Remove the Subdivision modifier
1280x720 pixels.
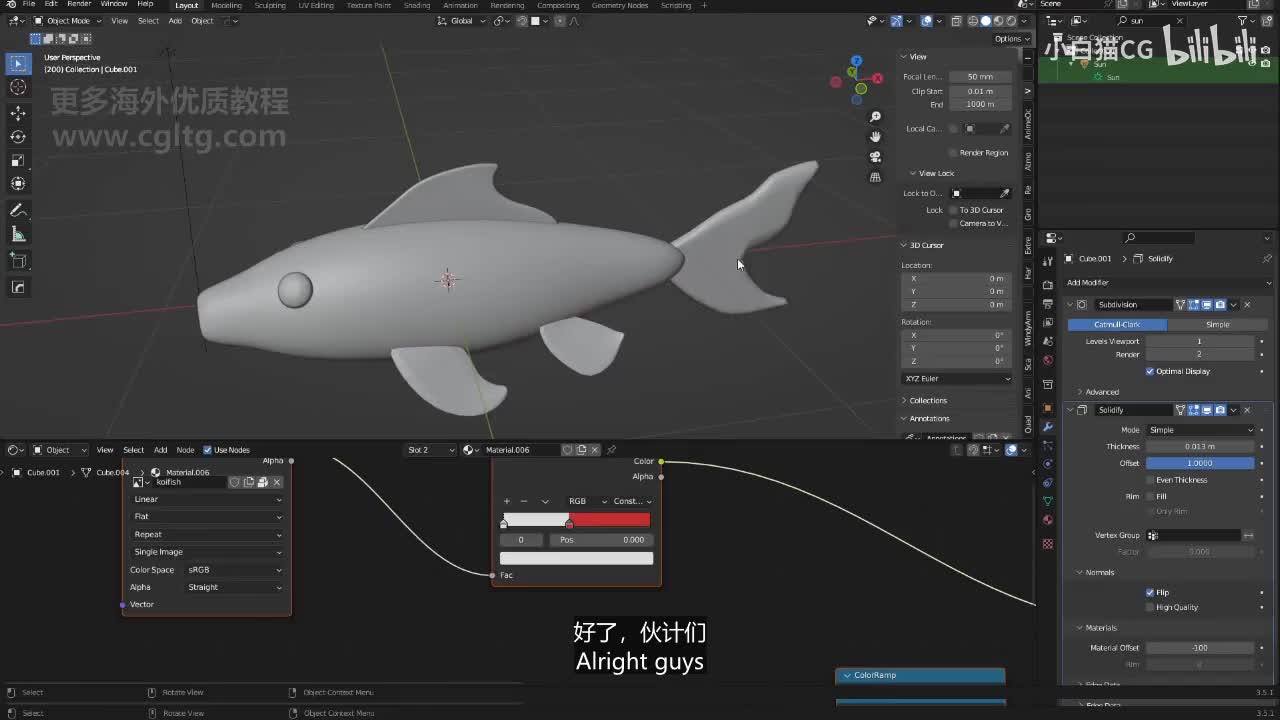(1247, 304)
